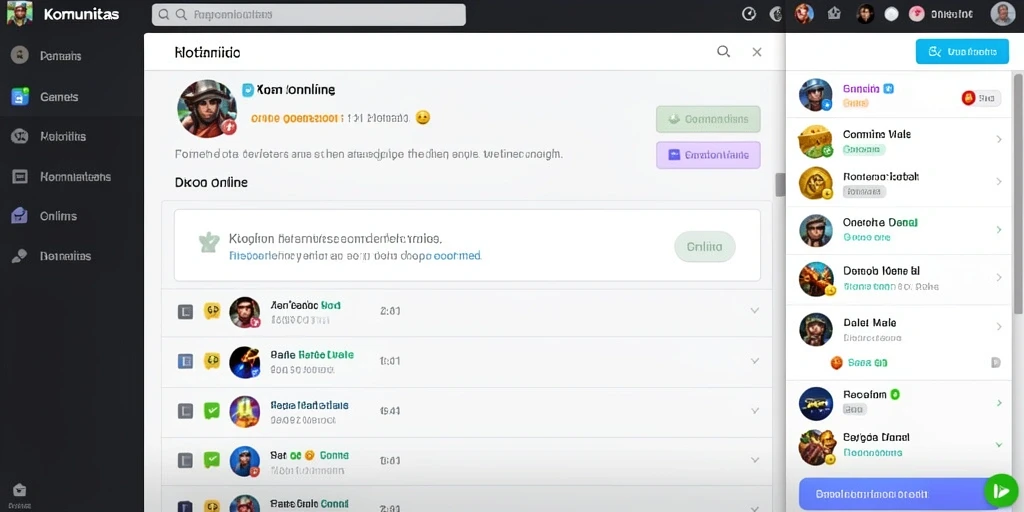Click the Onerohe Denal avatar
Image resolution: width=1024 pixels, height=512 pixels.
click(x=816, y=231)
